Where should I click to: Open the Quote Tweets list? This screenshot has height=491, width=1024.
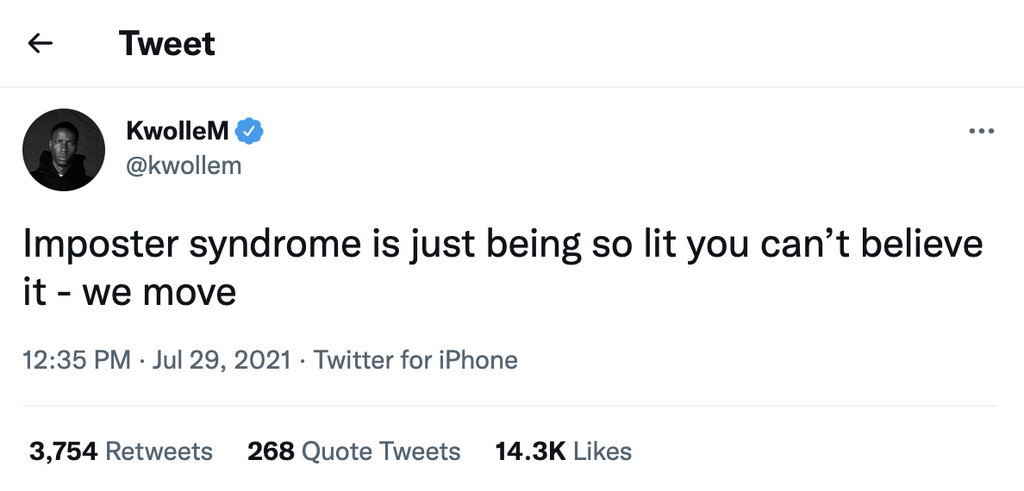tap(381, 451)
